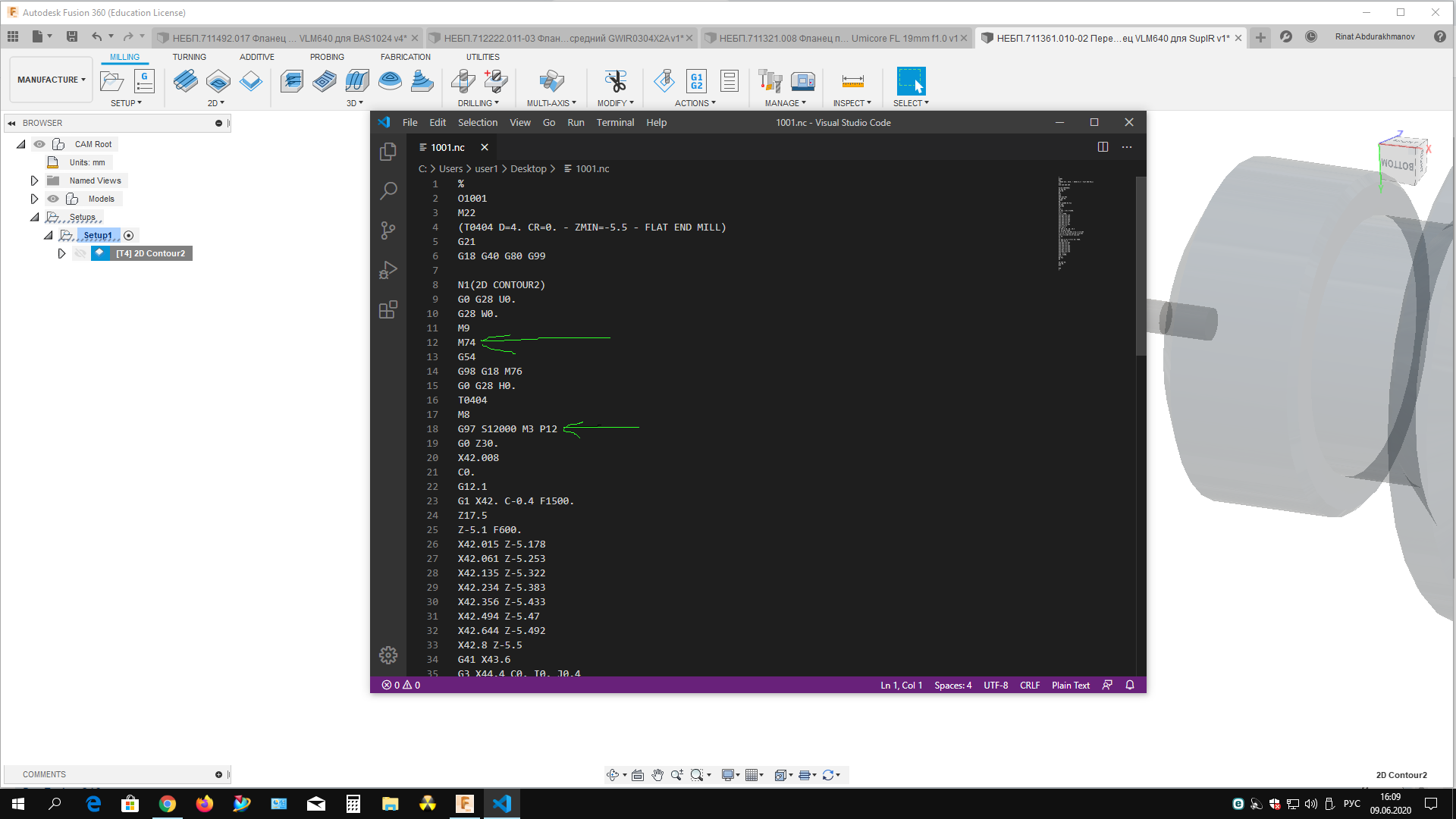Toggle visibility eye of CAM Root

[x=39, y=144]
